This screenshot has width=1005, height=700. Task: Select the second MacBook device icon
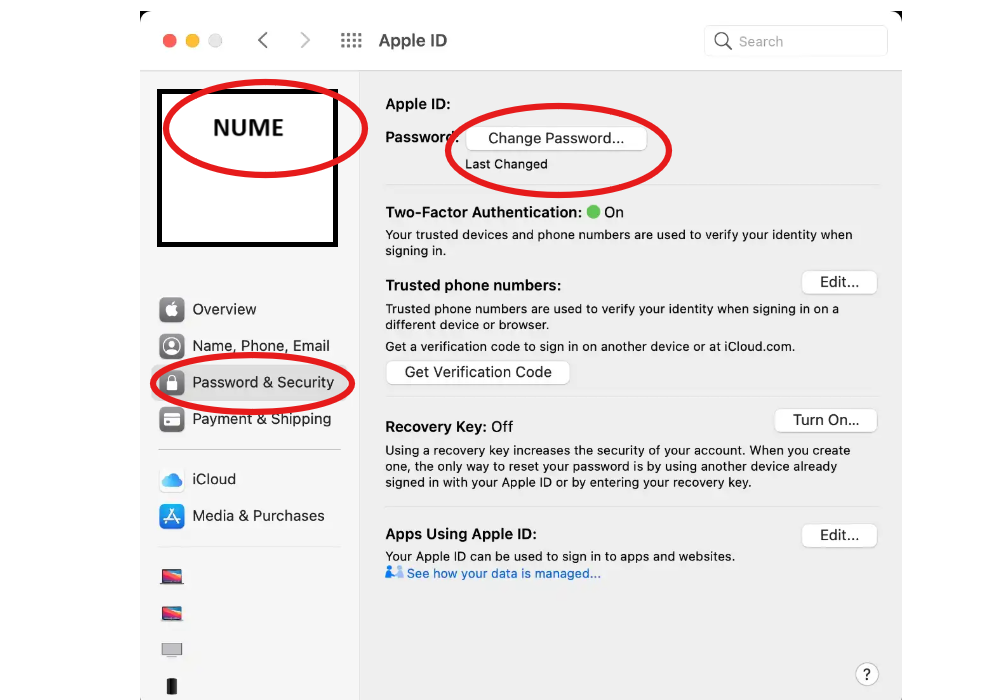pos(172,613)
